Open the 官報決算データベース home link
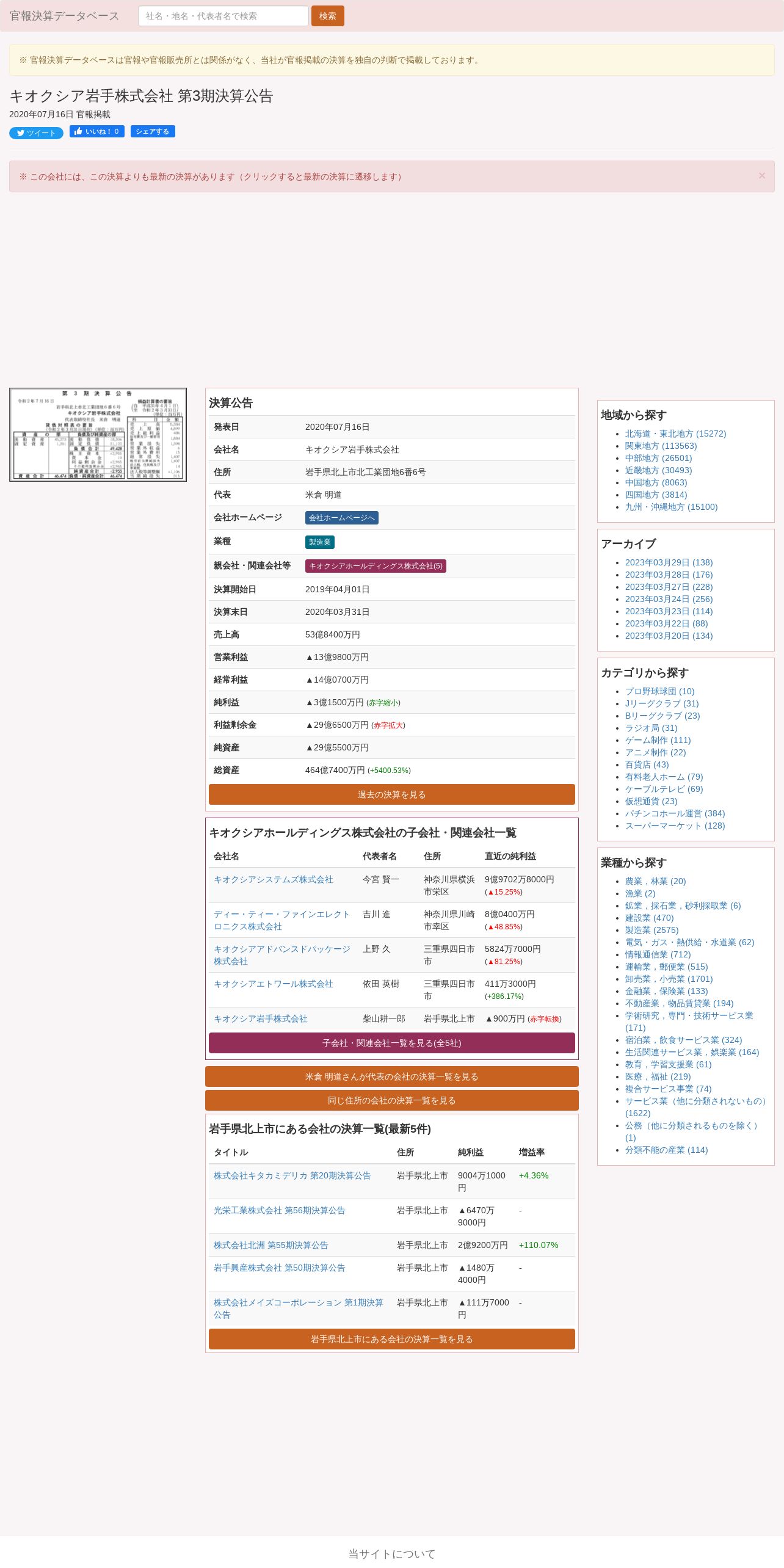This screenshot has height=1568, width=784. [x=64, y=16]
